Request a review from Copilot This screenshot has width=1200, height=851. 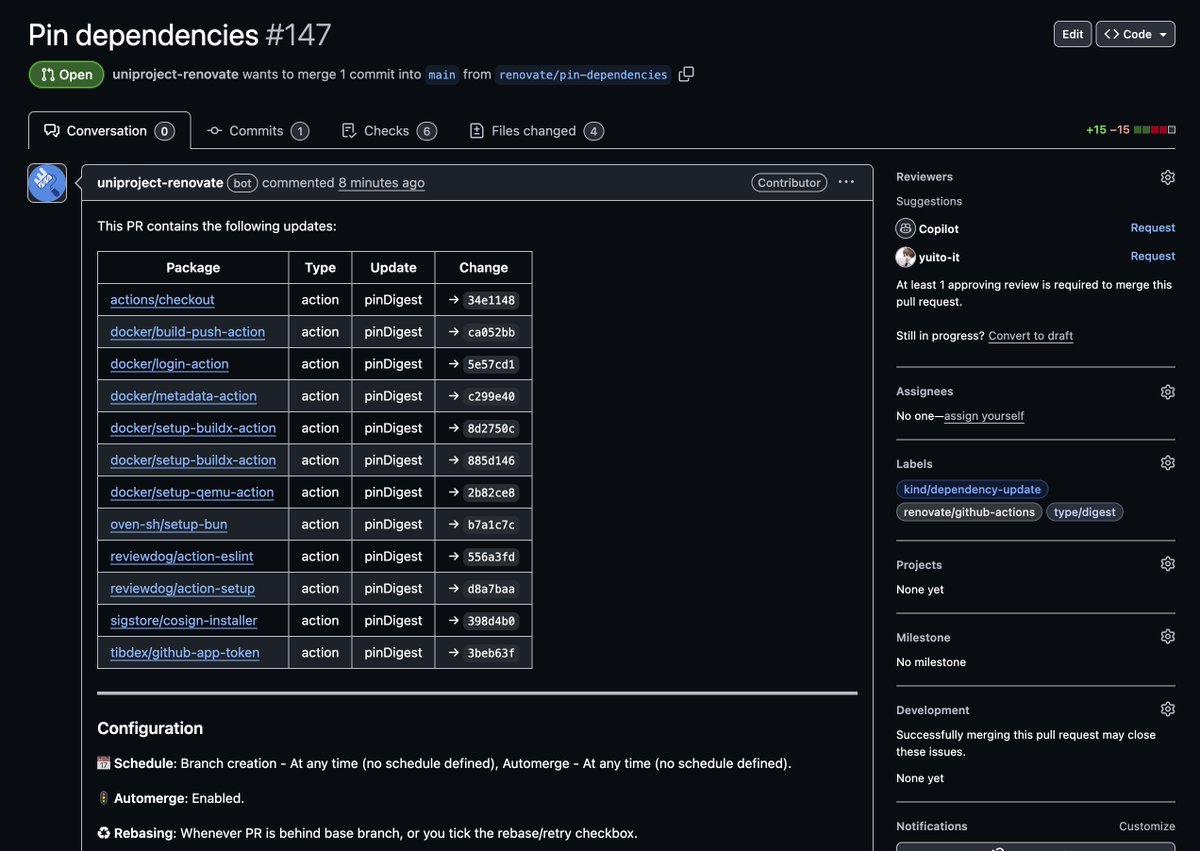1153,228
